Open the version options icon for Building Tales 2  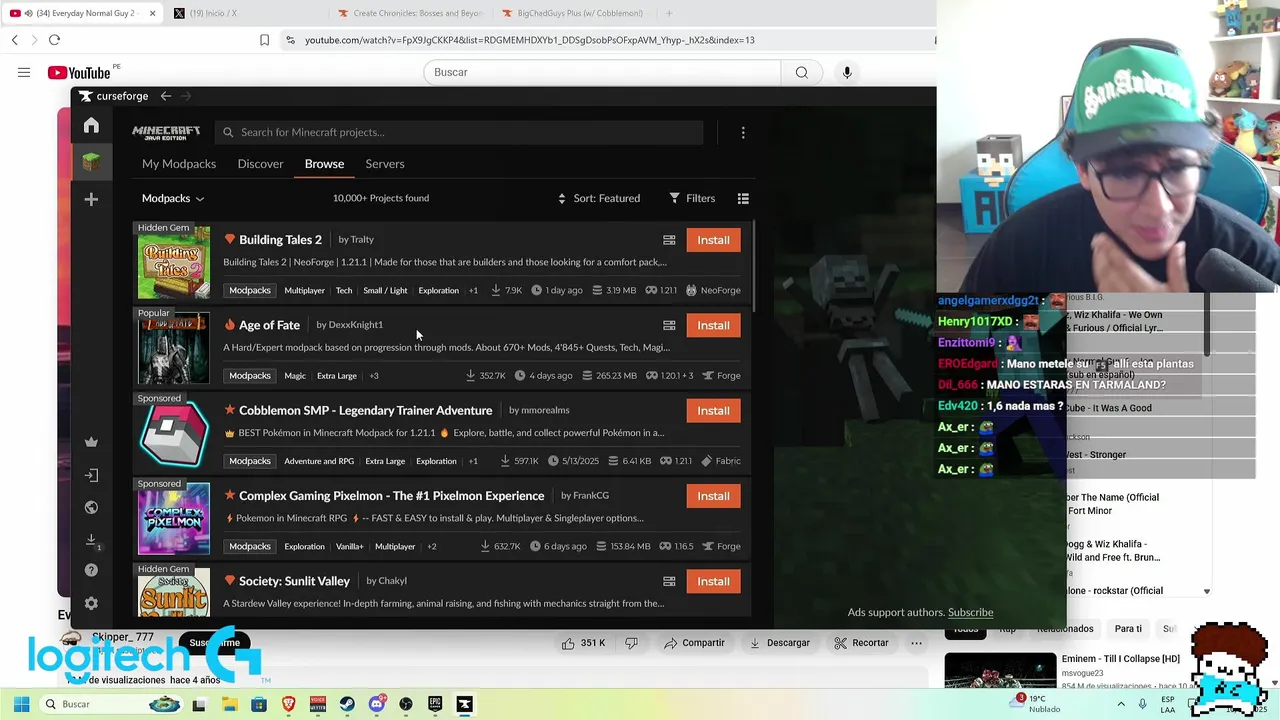point(669,240)
